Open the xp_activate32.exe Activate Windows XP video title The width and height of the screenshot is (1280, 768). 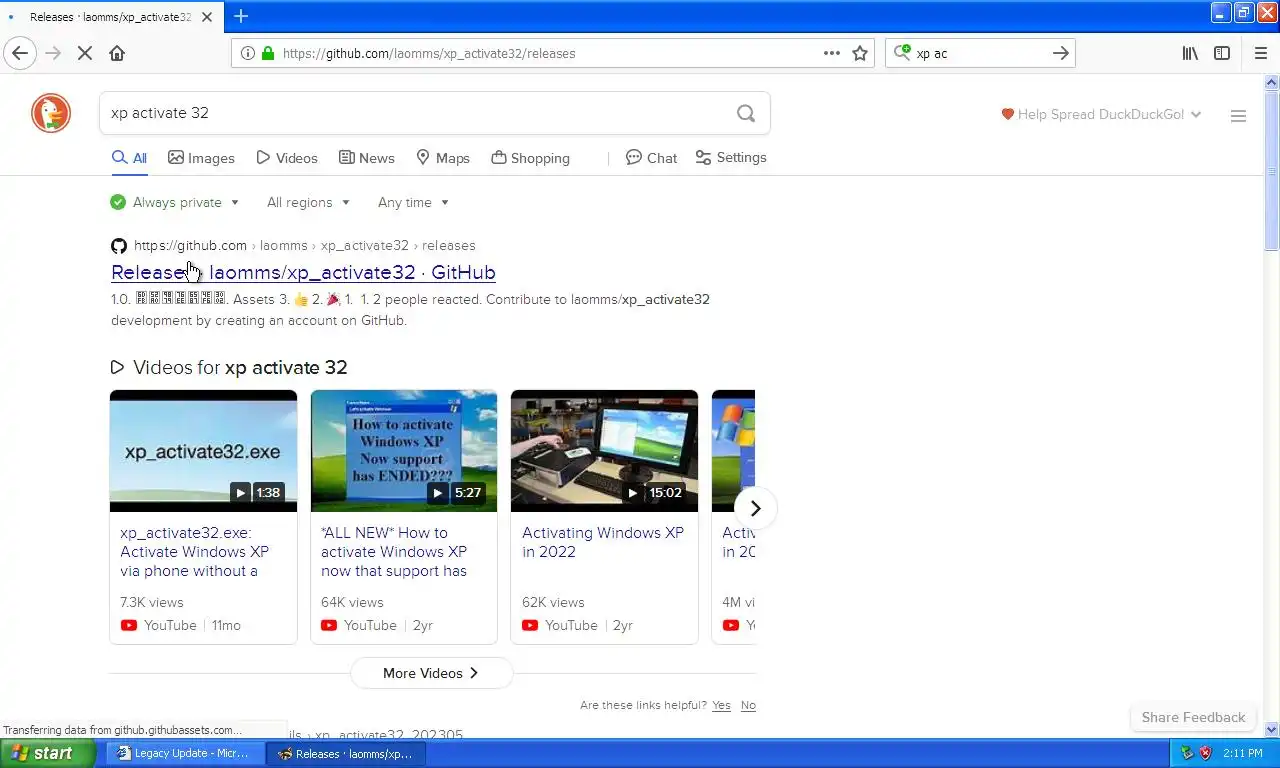[x=194, y=552]
